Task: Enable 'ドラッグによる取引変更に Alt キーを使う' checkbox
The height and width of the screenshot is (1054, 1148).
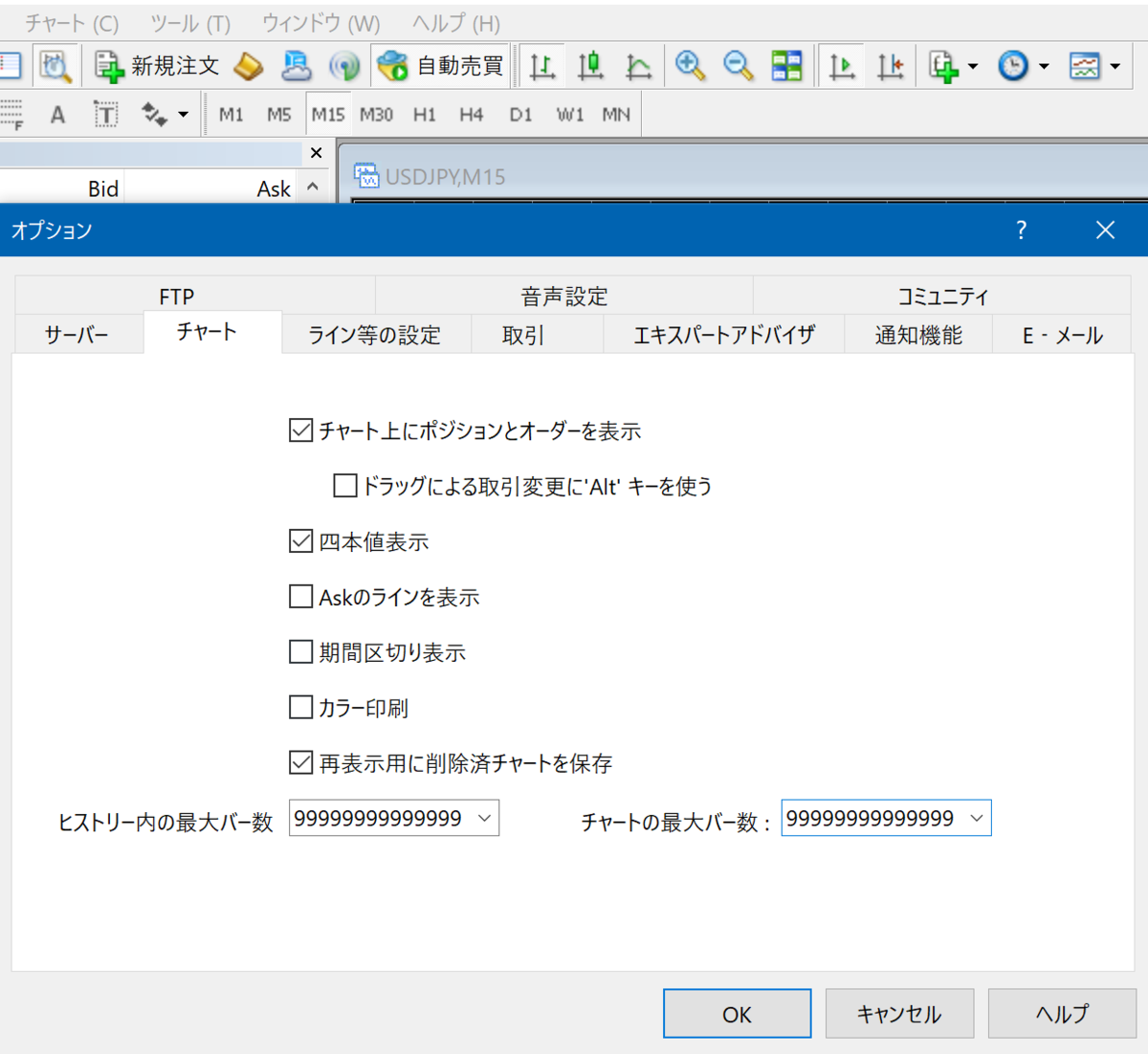Action: [x=344, y=486]
